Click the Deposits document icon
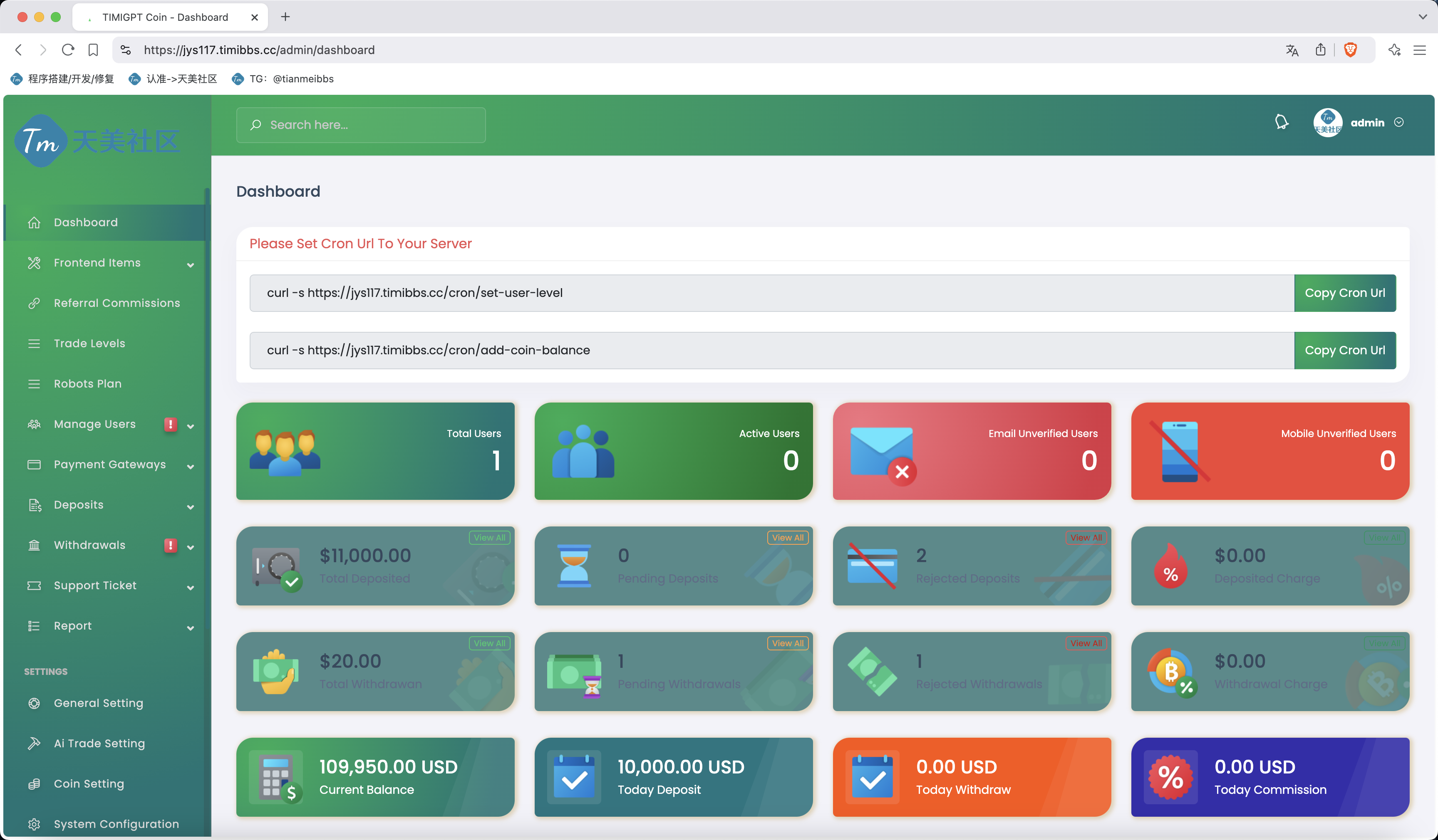Viewport: 1438px width, 840px height. (x=34, y=505)
